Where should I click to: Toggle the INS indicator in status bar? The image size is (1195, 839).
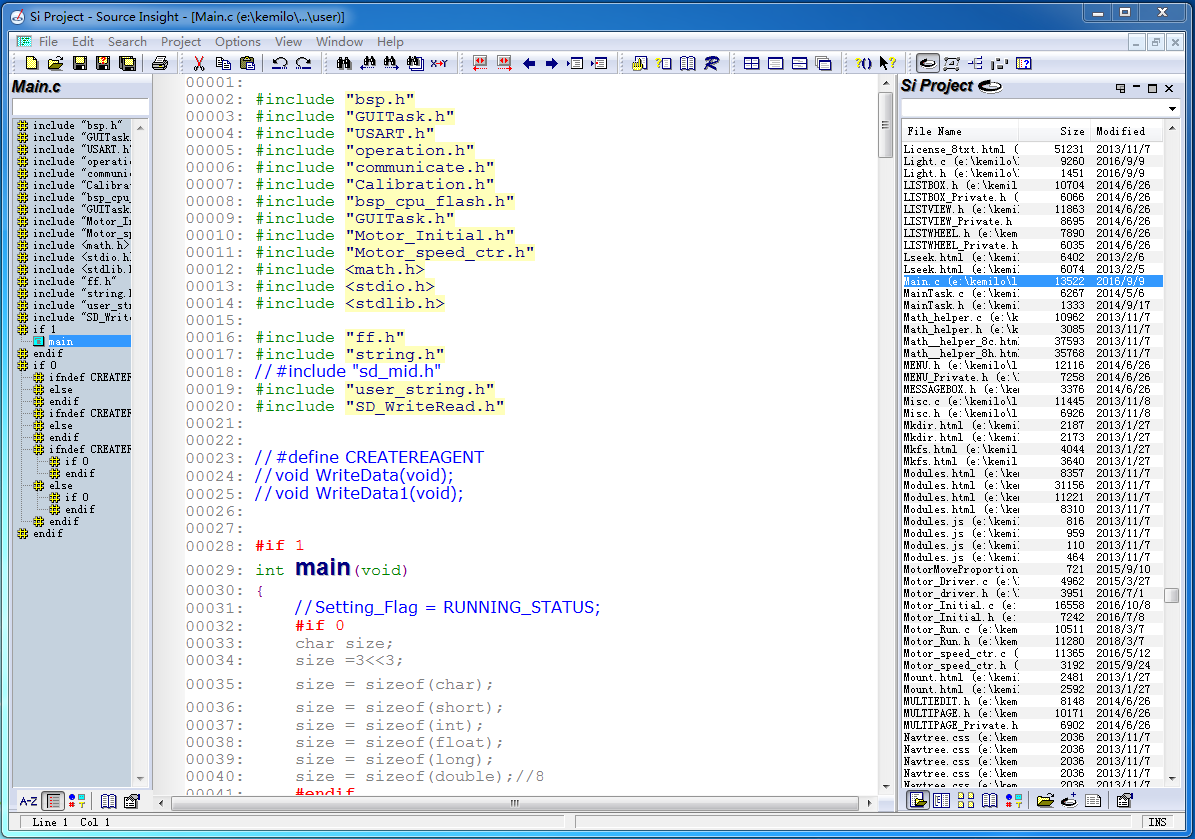tap(1157, 822)
